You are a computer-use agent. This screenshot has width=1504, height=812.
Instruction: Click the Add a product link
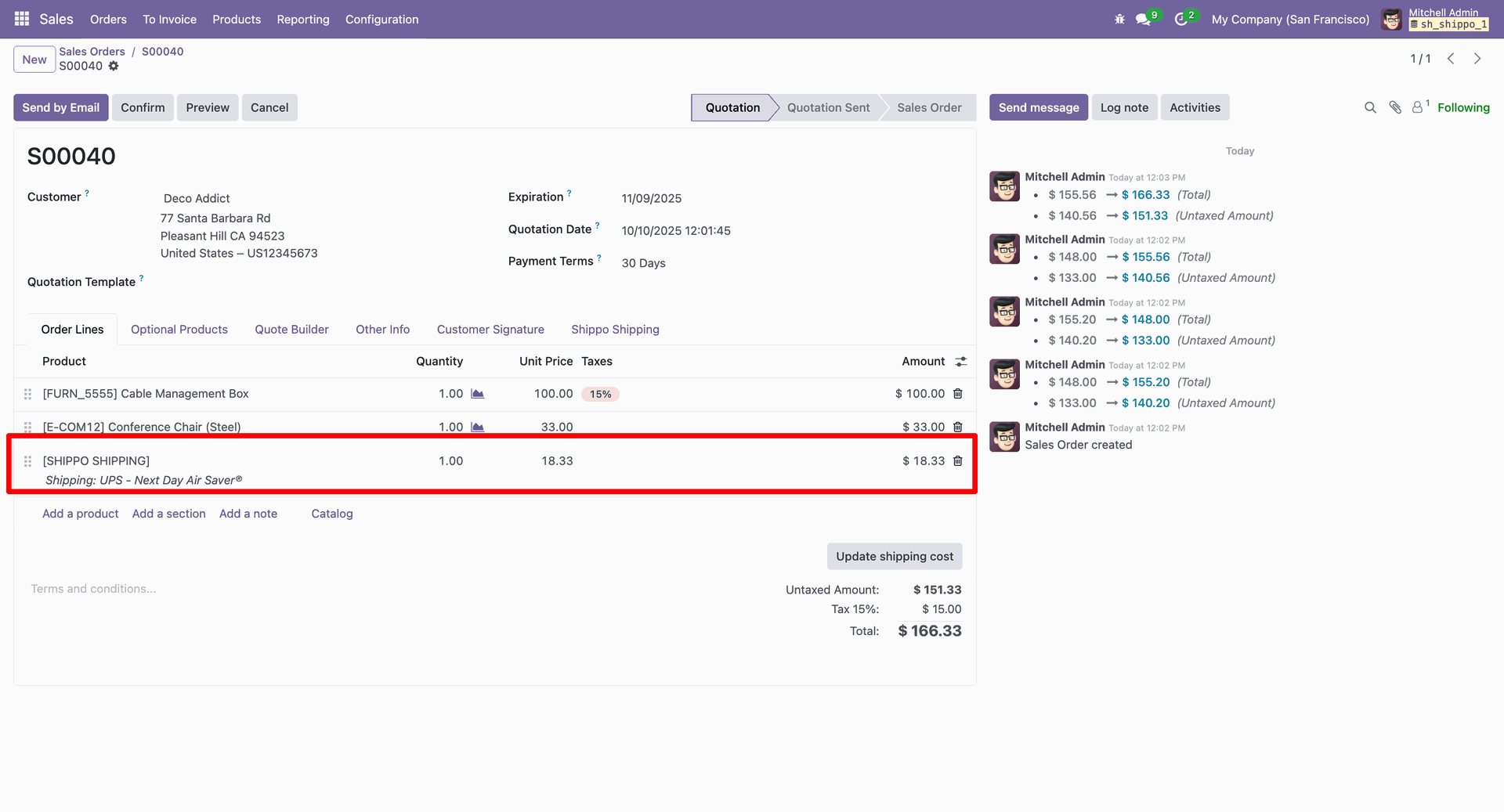coord(81,514)
